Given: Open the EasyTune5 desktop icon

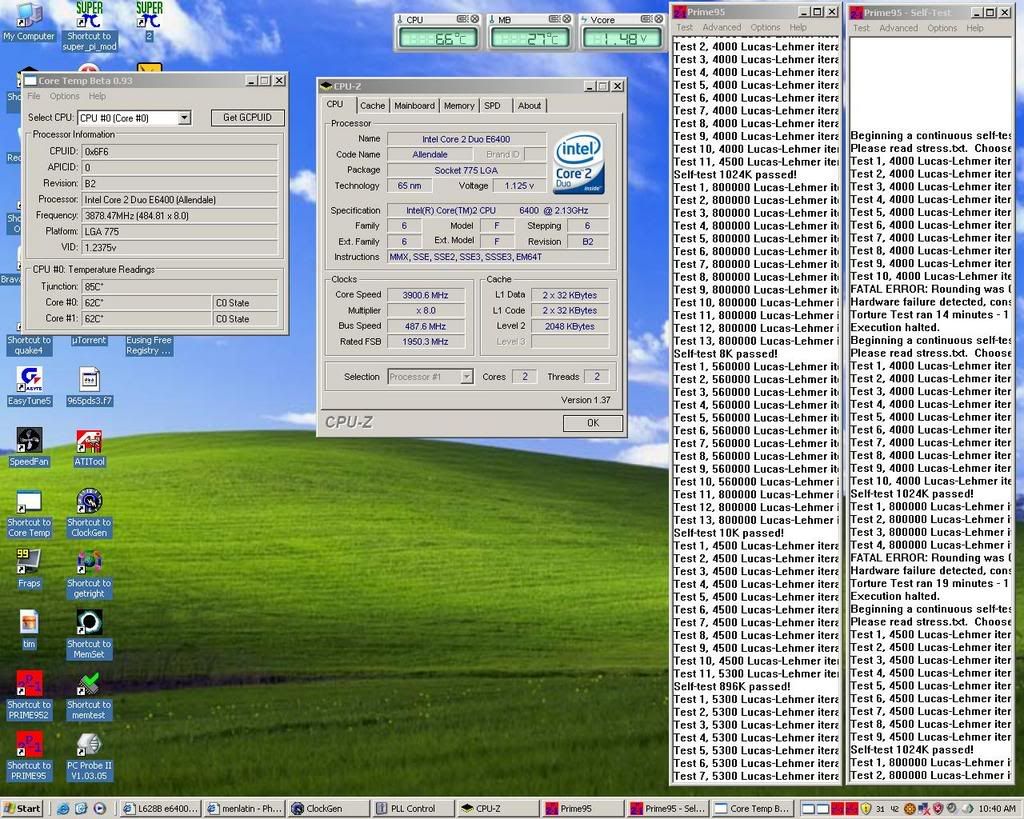Looking at the screenshot, I should (29, 380).
